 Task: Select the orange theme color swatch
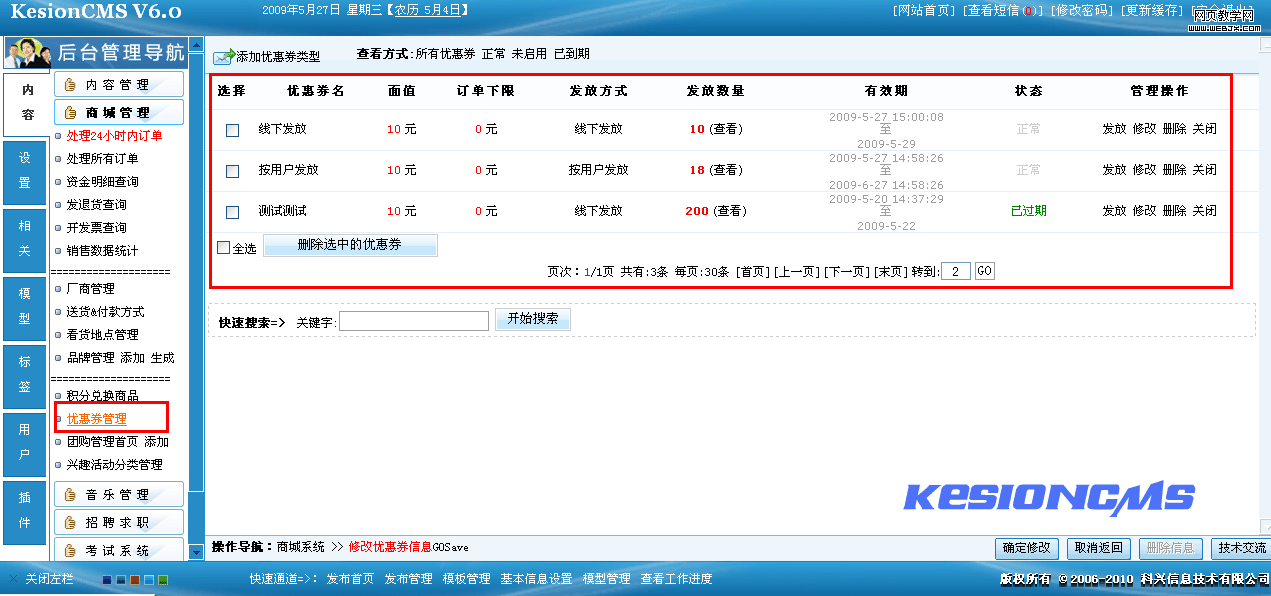coord(135,580)
